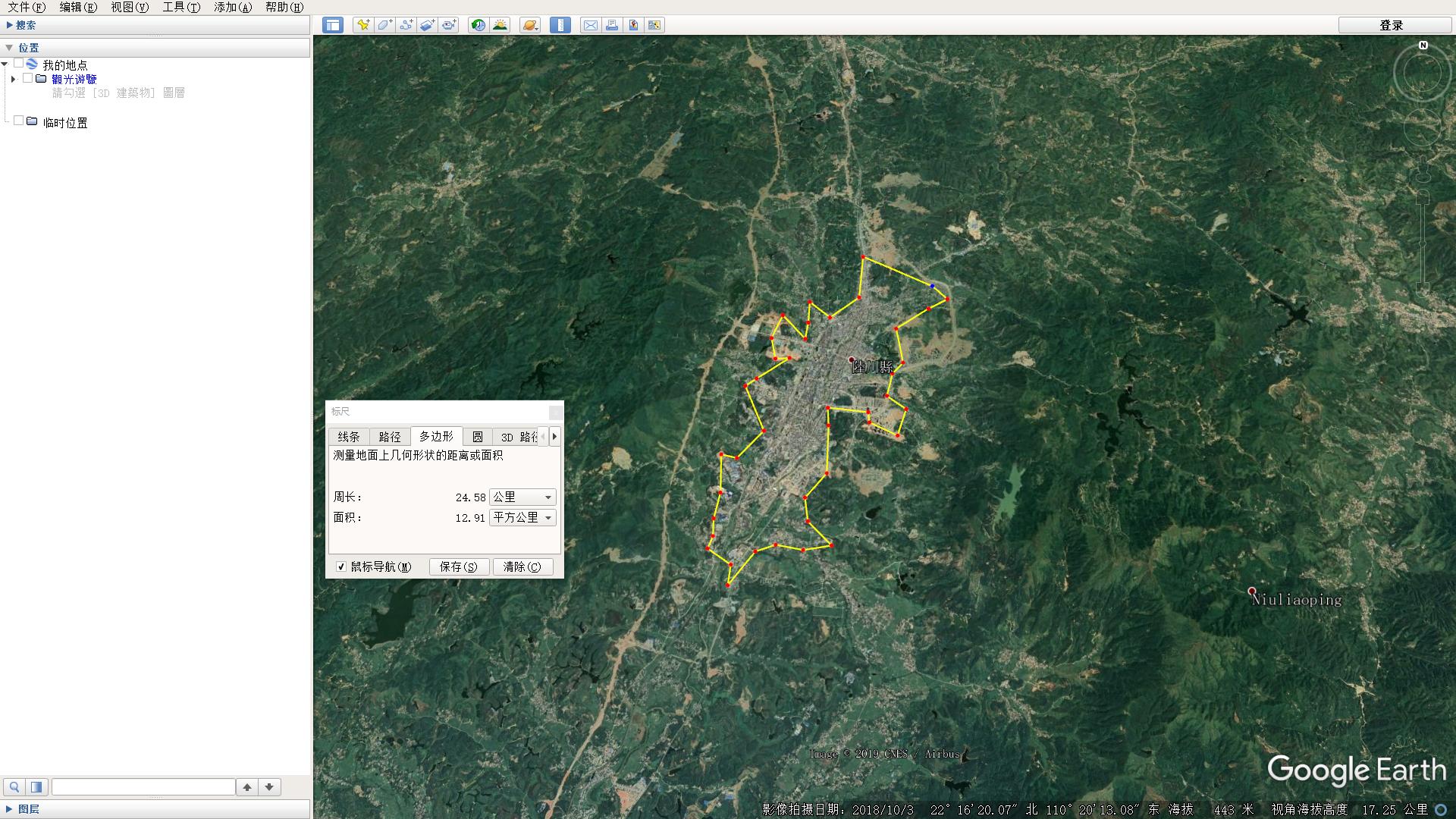Click the search input field
This screenshot has height=819, width=1456.
[x=144, y=786]
